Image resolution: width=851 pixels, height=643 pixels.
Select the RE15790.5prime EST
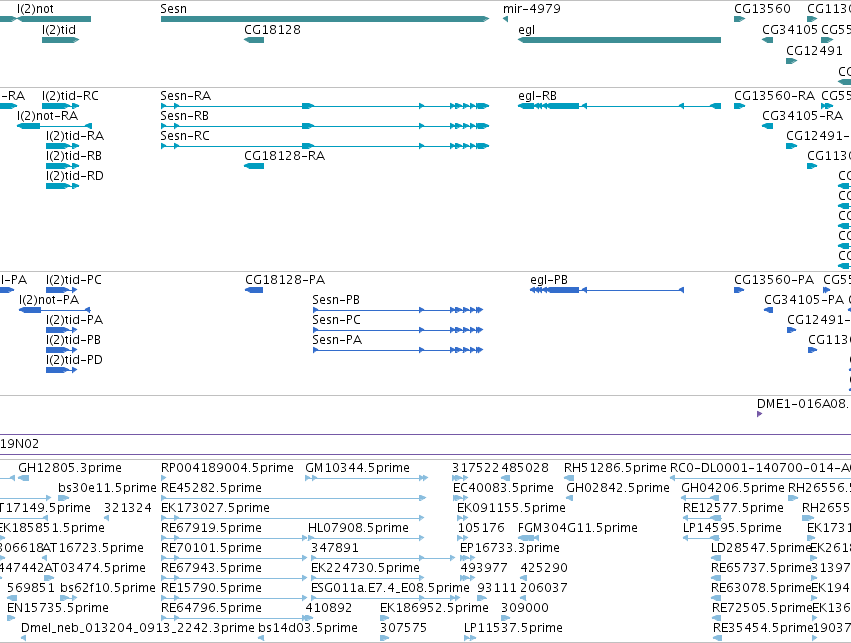click(x=234, y=599)
